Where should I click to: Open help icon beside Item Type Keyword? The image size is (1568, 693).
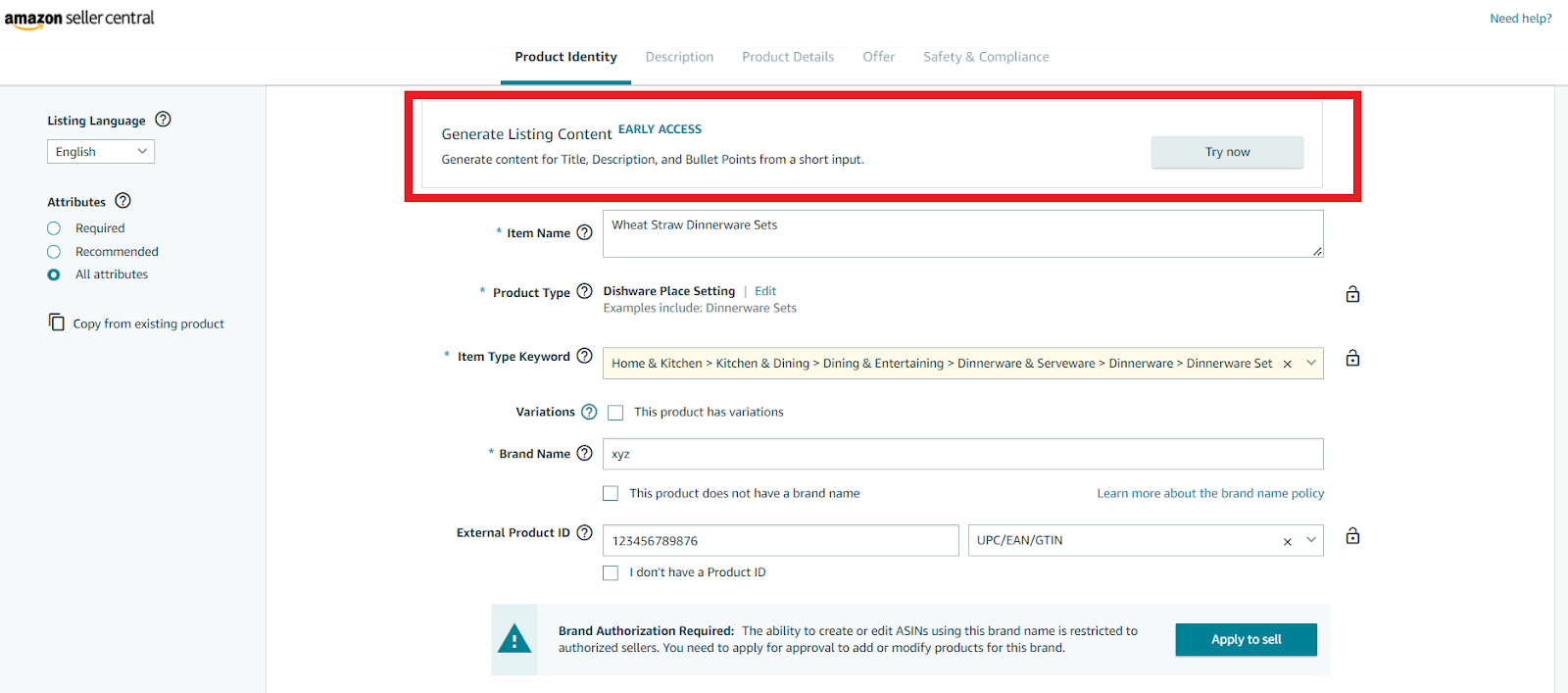(585, 356)
